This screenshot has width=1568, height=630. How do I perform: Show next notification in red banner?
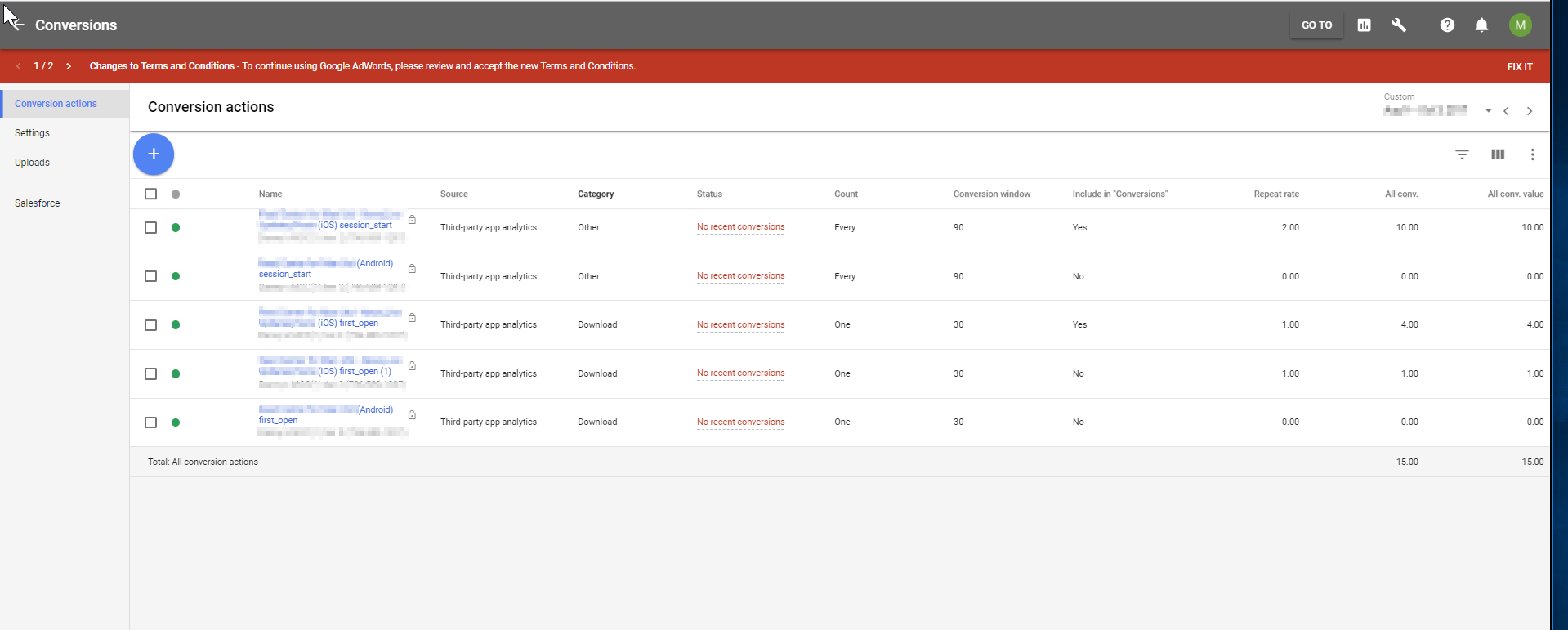point(69,66)
